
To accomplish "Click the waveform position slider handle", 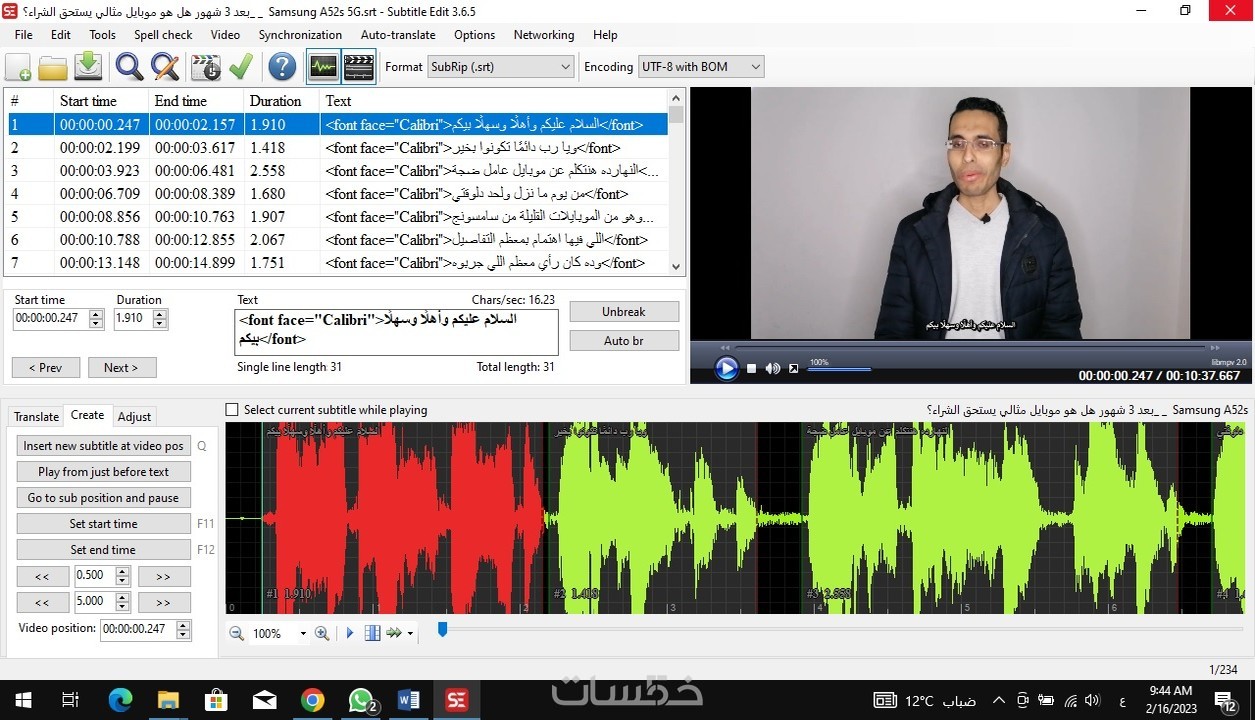I will [442, 629].
